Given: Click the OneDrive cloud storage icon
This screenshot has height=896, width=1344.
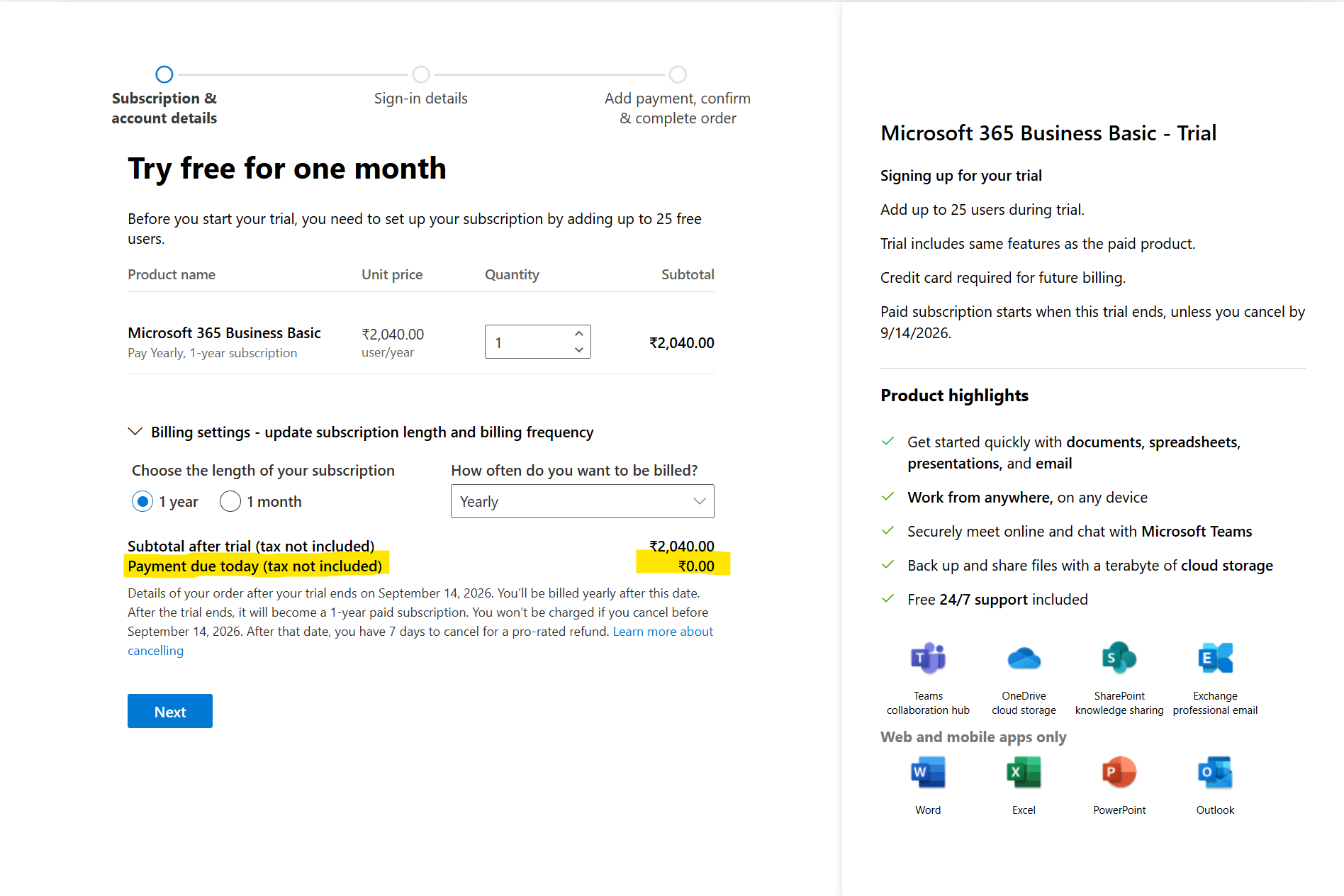Looking at the screenshot, I should point(1024,658).
